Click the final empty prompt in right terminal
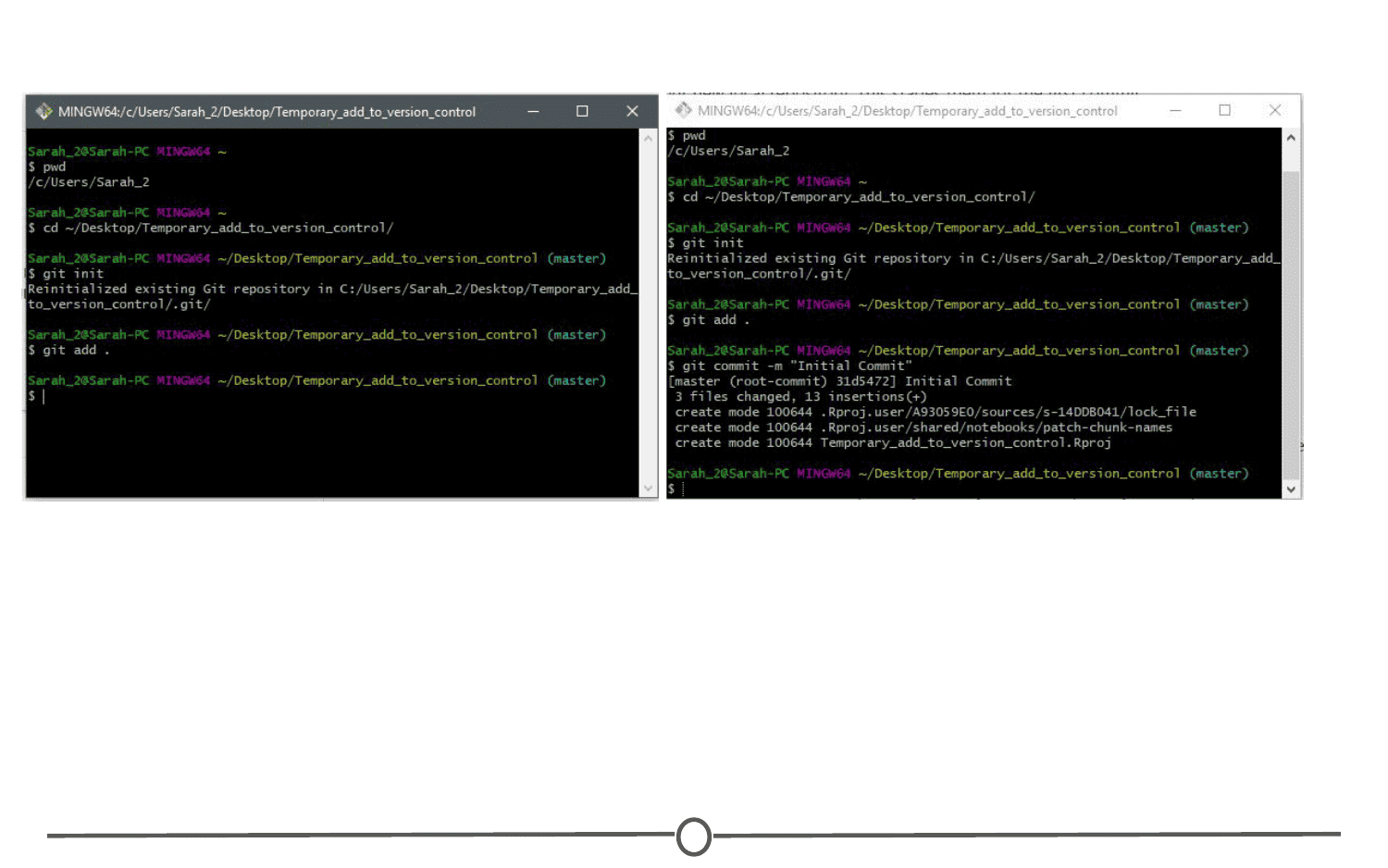The height and width of the screenshot is (868, 1388). coord(676,489)
